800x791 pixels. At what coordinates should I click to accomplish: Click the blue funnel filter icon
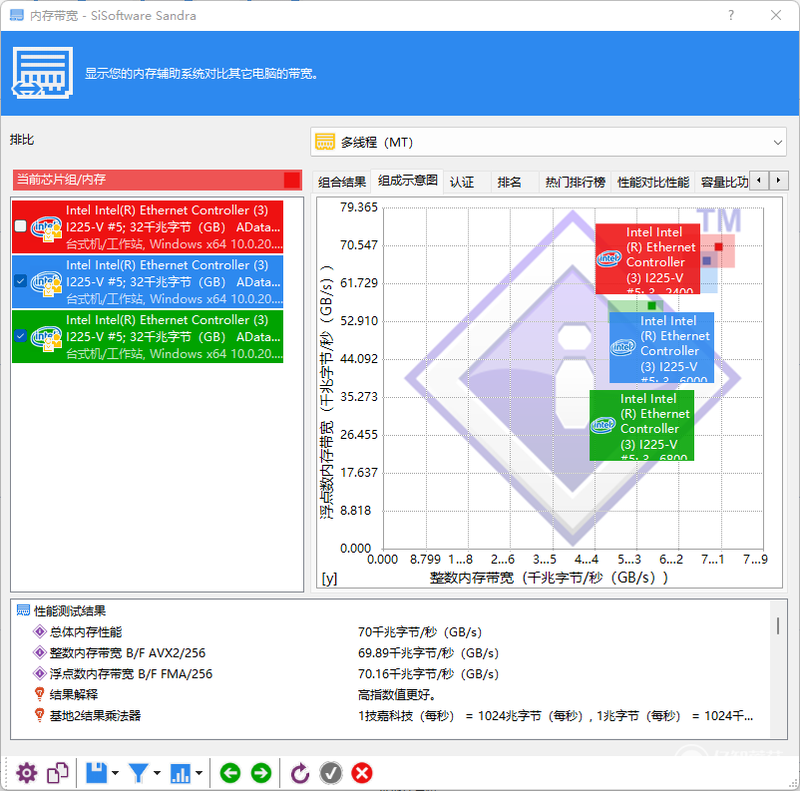click(138, 773)
